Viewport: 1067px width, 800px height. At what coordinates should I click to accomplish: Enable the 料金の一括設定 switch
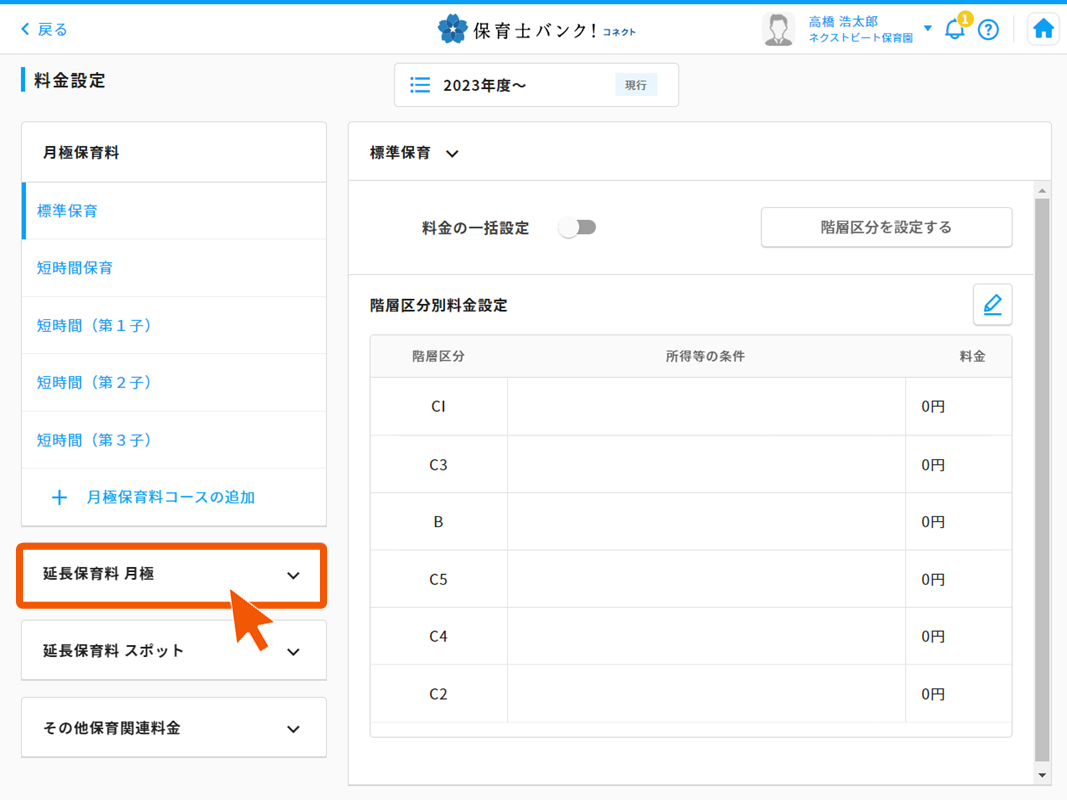point(577,227)
